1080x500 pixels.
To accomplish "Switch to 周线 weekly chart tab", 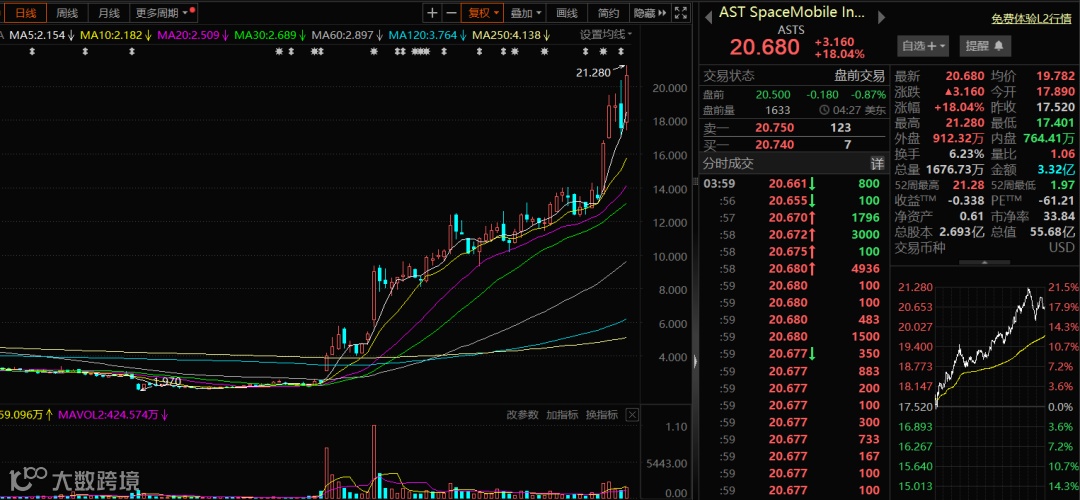I will point(67,12).
